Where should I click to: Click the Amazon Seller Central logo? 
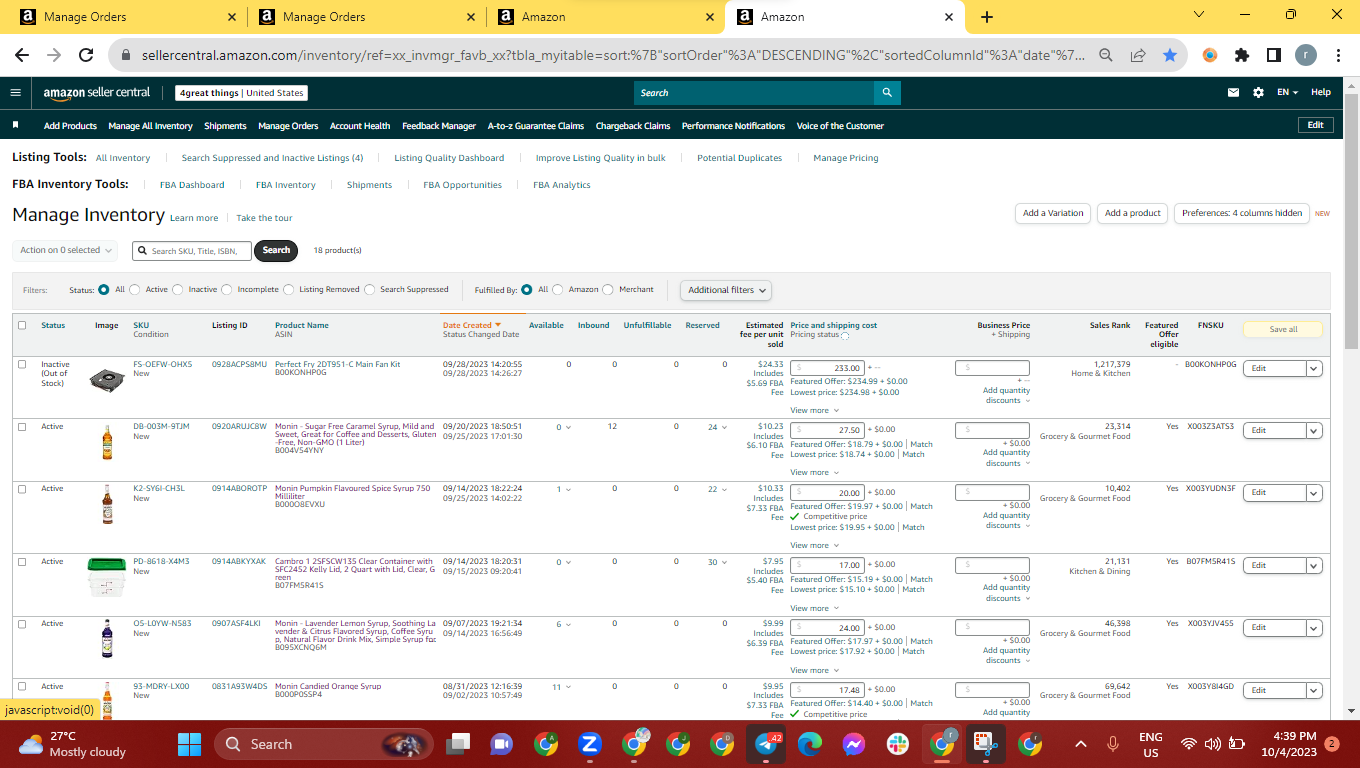[x=96, y=93]
